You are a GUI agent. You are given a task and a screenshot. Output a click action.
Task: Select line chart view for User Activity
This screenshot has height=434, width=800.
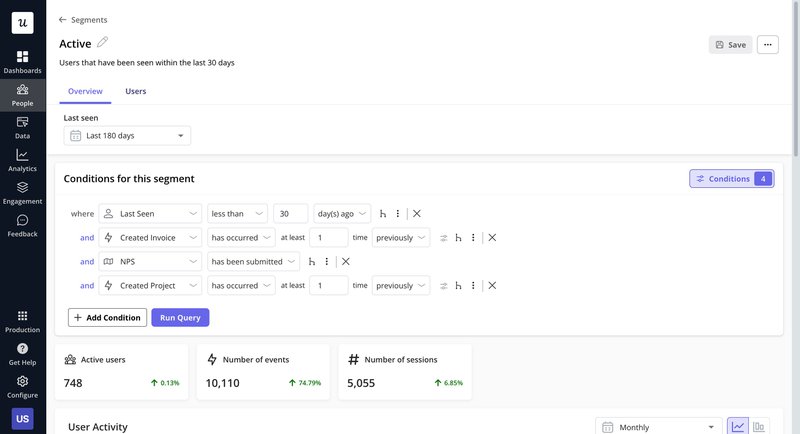738,427
